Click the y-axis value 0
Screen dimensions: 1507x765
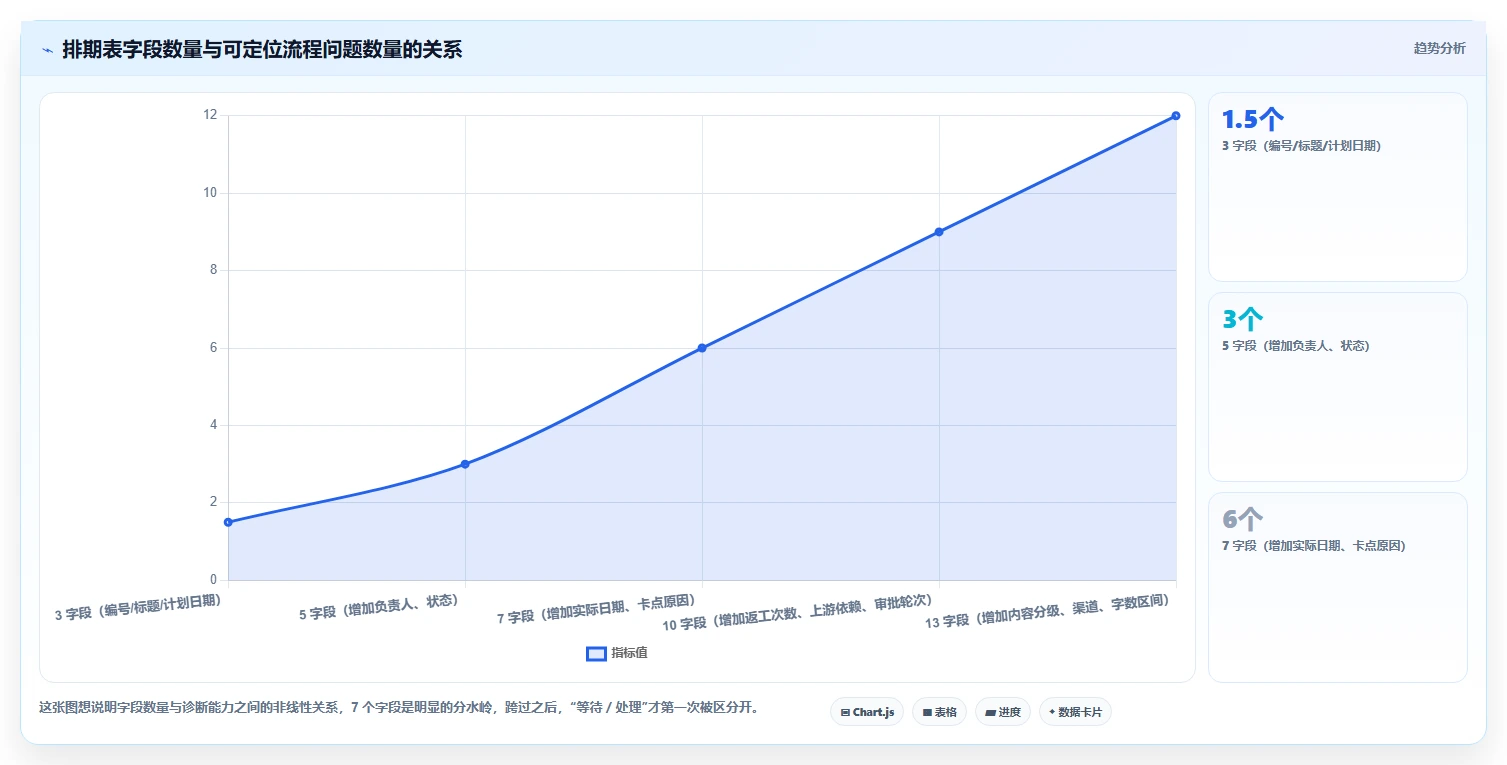click(213, 580)
